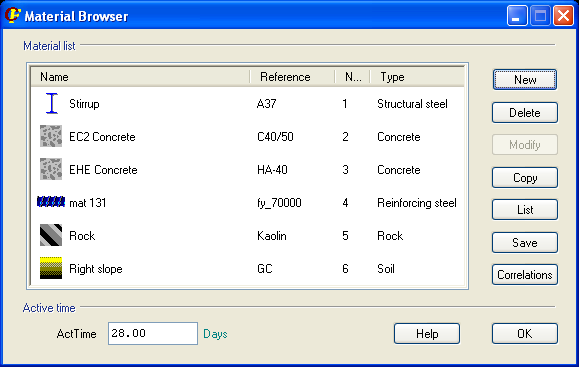Copy the selected material
Screen dimensions: 579x367
pyautogui.click(x=525, y=178)
